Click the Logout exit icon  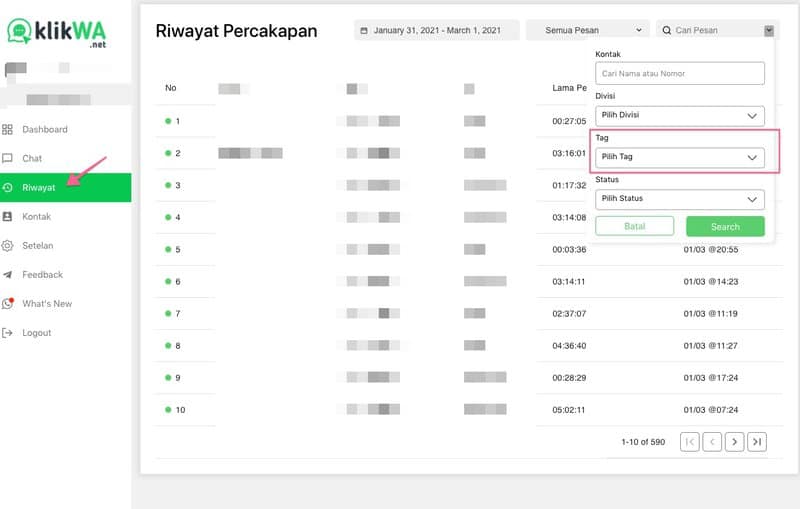click(7, 333)
